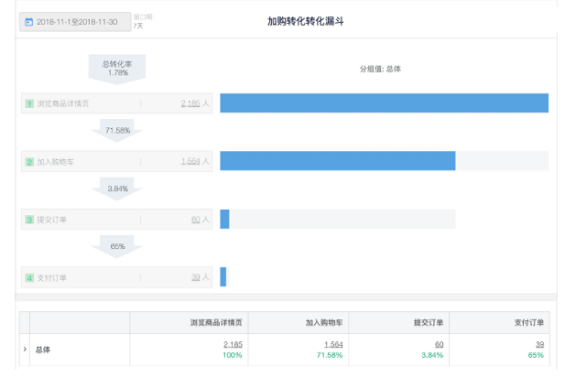Click the 65% conversion arrow
Viewport: 565px width, 377px height.
click(117, 247)
